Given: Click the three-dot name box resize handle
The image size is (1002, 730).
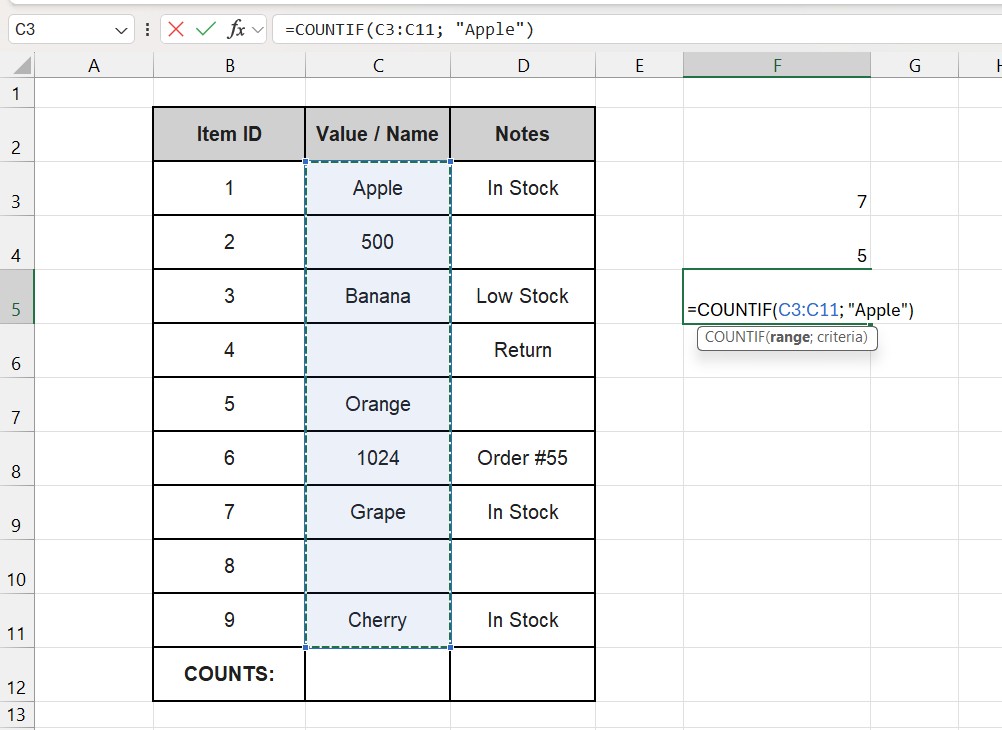Looking at the screenshot, I should (x=148, y=29).
